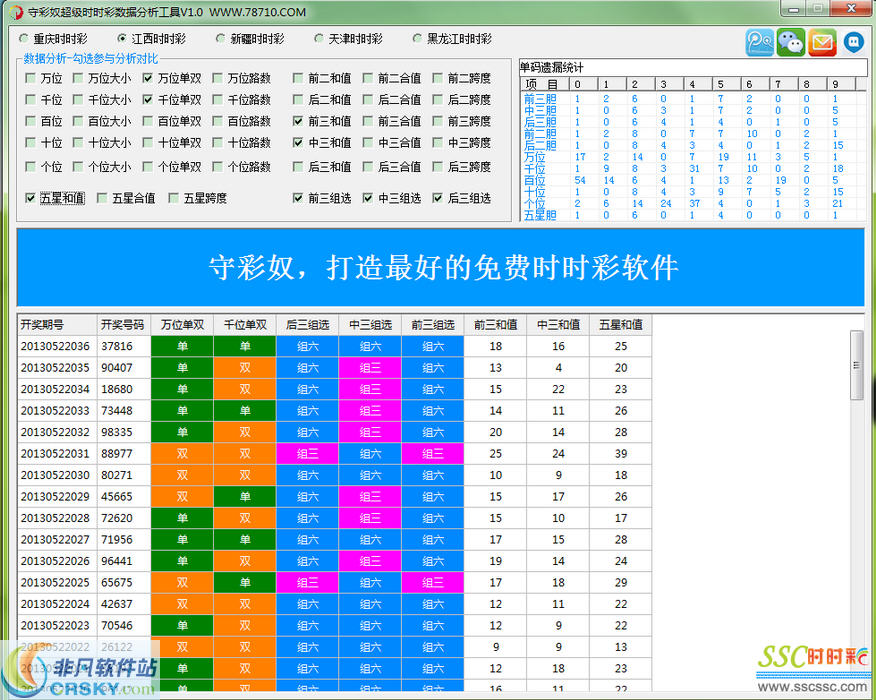Click the table's vertical scrollbar
Viewport: 876px width, 700px height.
(x=856, y=365)
